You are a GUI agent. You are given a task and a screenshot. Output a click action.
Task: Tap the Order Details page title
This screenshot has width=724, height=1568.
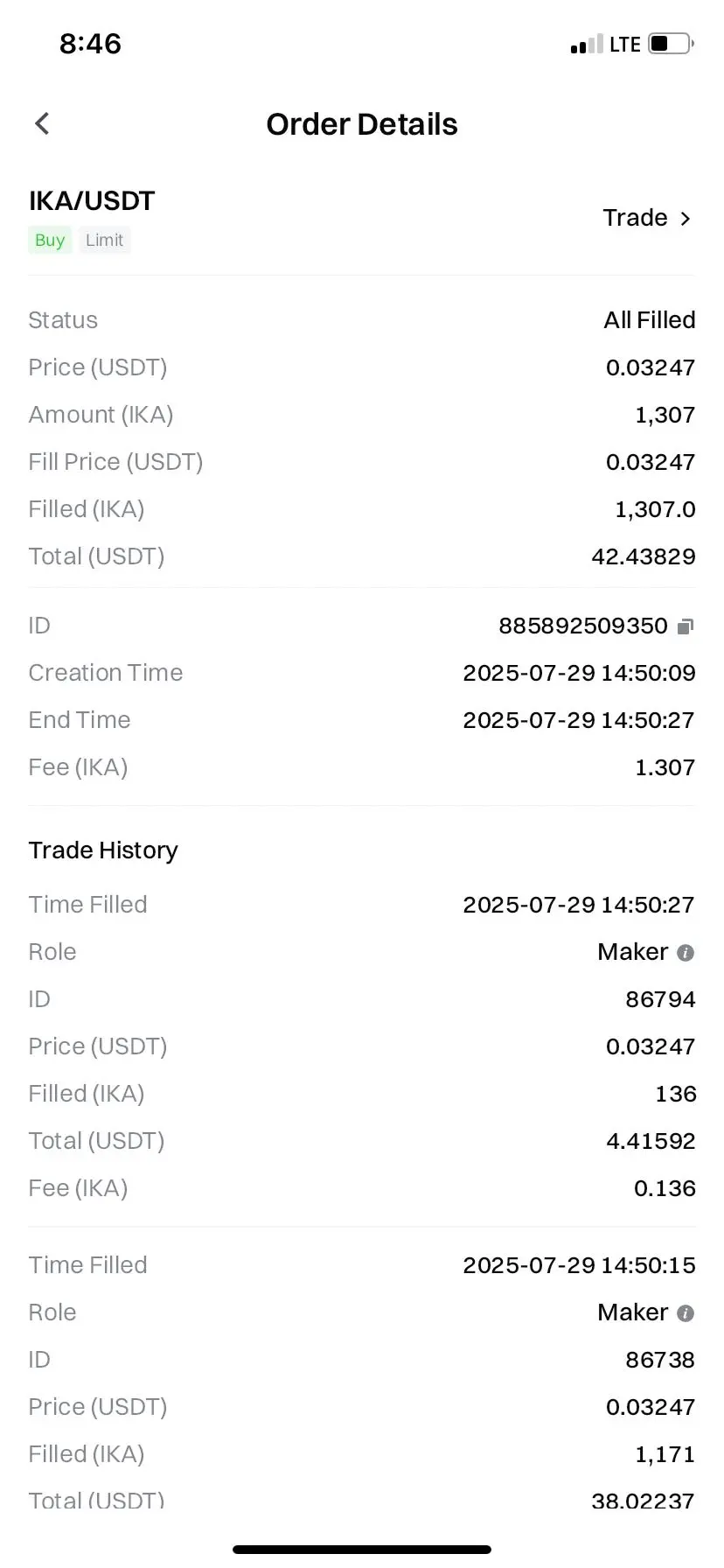coord(362,124)
